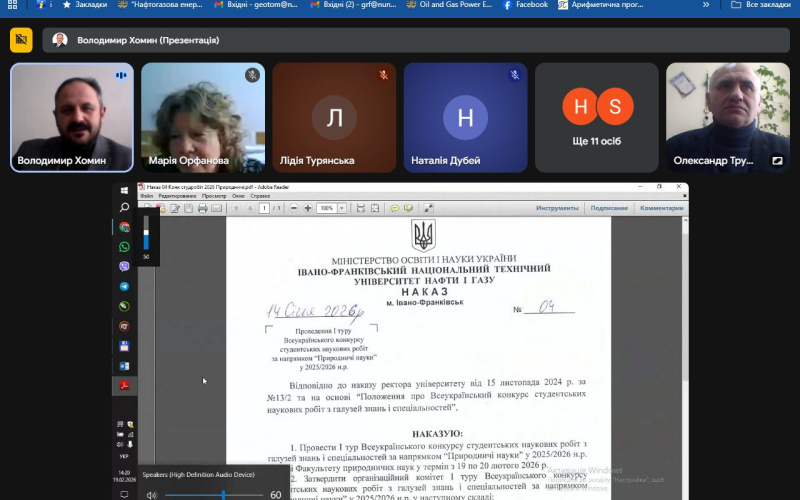Select Марія Орфанова video tile

pos(203,117)
